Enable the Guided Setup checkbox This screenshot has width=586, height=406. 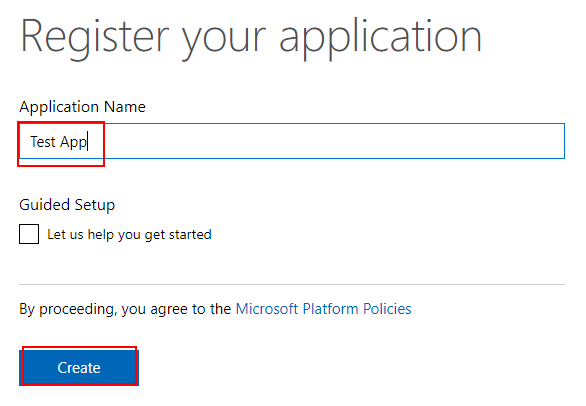tap(29, 234)
